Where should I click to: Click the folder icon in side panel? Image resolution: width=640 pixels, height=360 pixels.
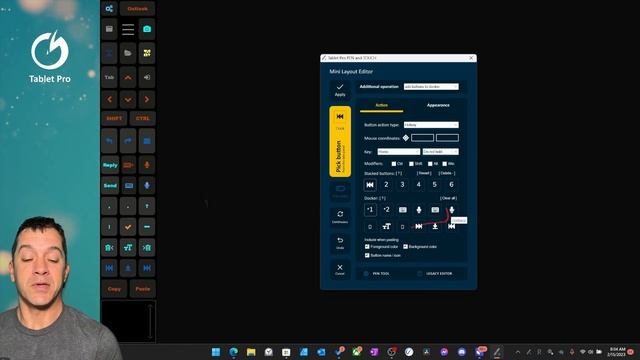(x=128, y=53)
